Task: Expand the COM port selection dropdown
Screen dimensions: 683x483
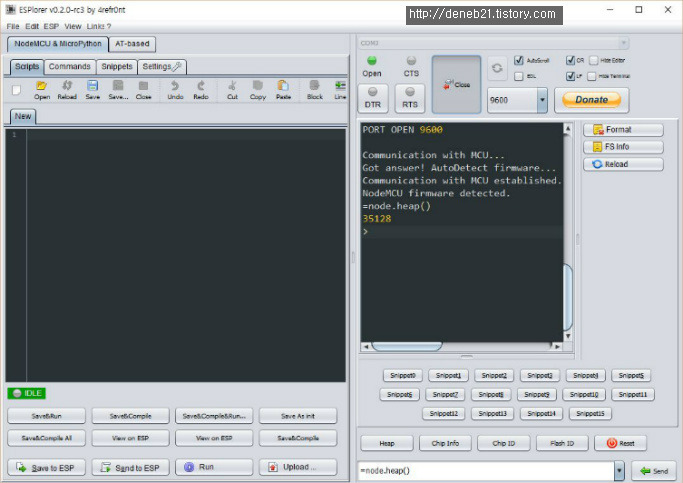Action: click(623, 43)
